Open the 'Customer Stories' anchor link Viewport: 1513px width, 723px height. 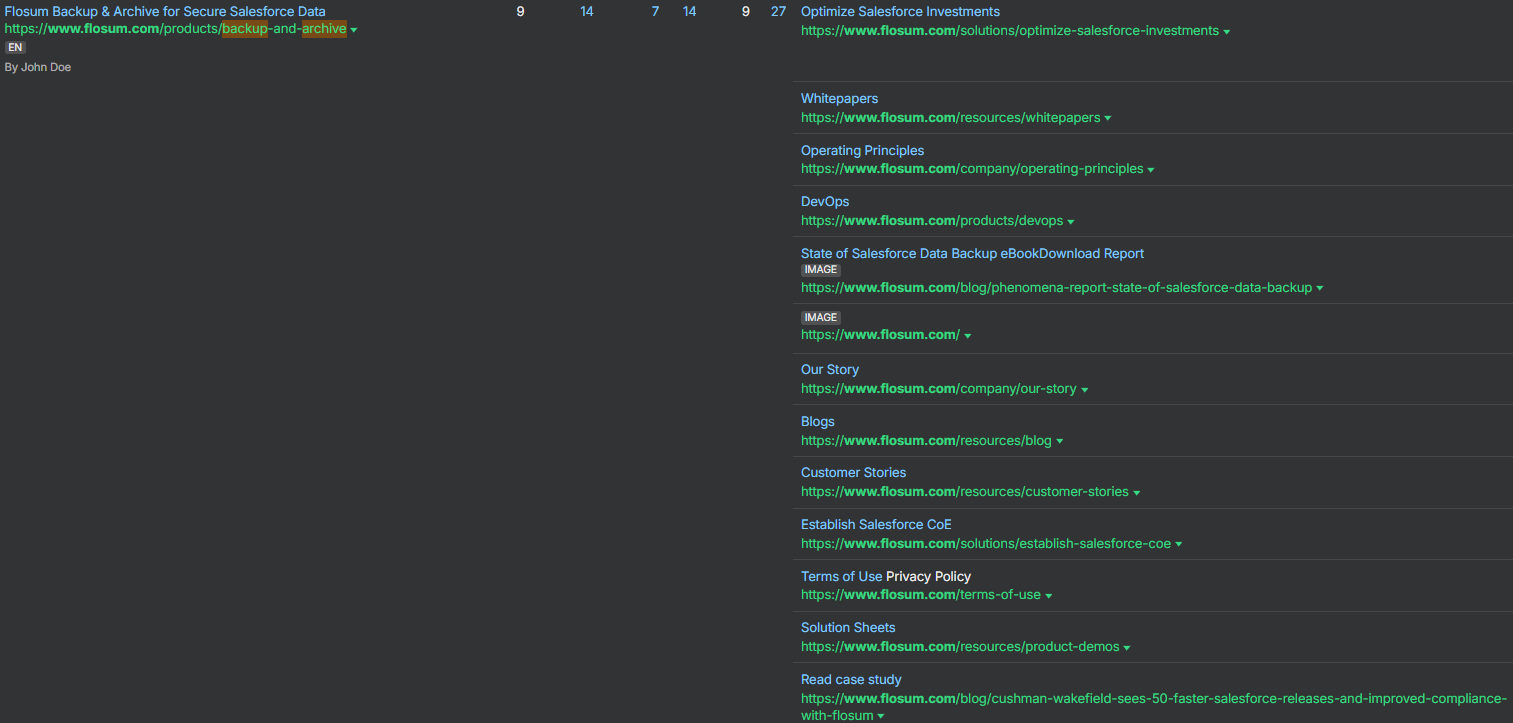[x=853, y=473]
